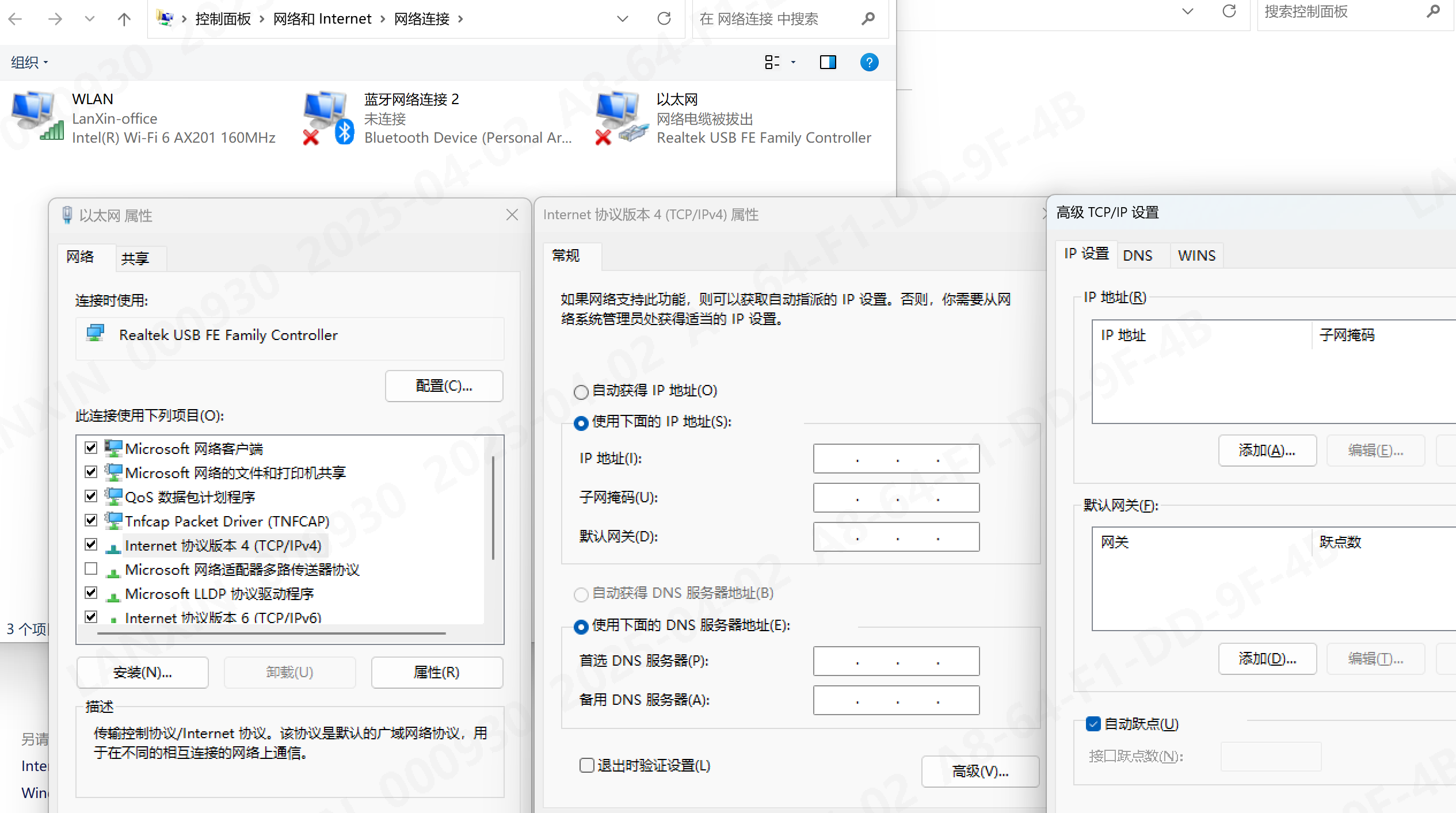The width and height of the screenshot is (1456, 813).
Task: Uncheck Microsoft 网络的文件和打印机共享
Action: 90,472
